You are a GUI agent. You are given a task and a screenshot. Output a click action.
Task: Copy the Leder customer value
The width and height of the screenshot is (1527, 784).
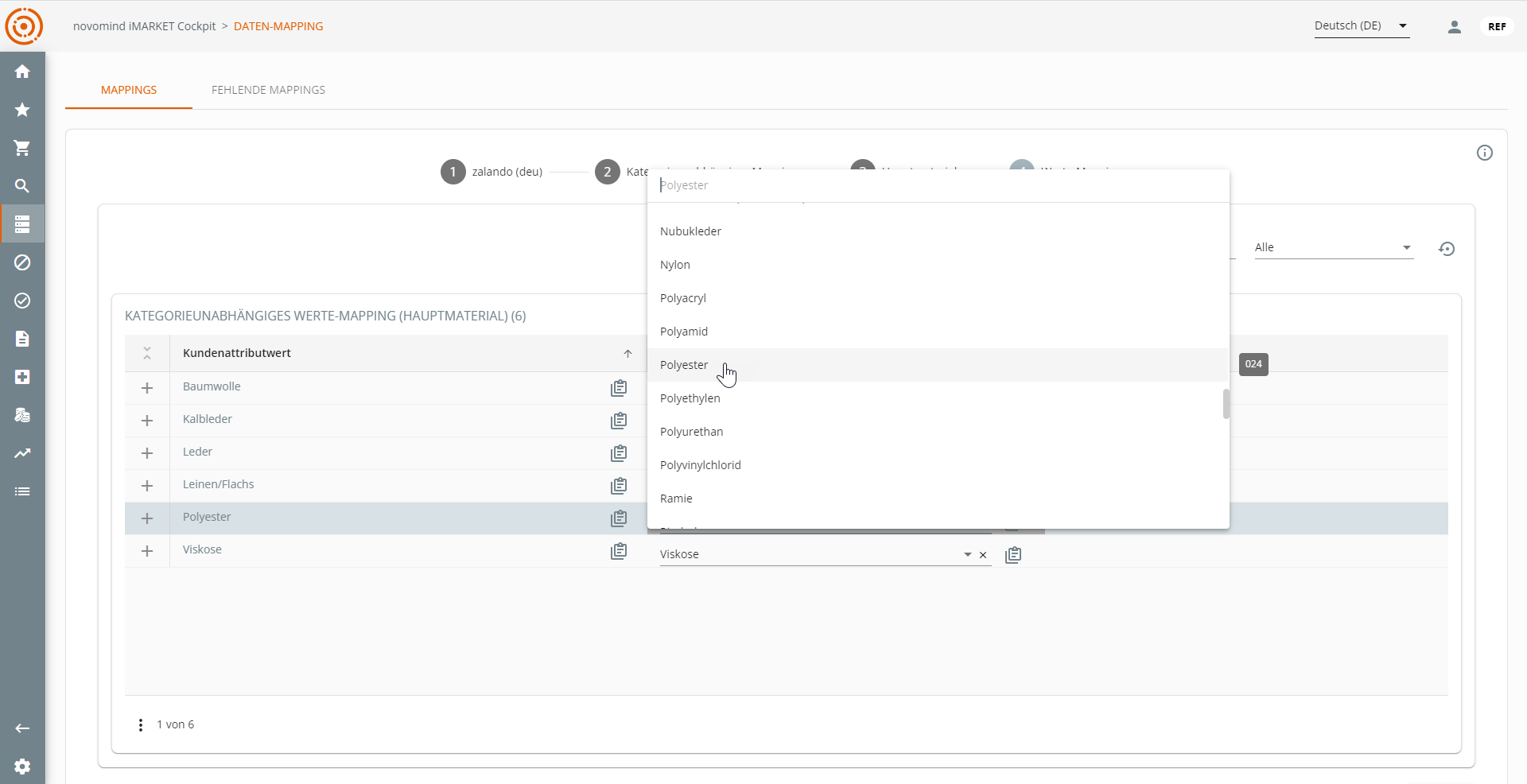pos(619,453)
